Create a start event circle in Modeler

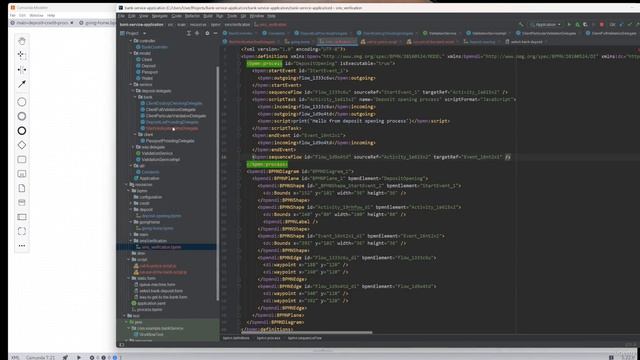pyautogui.click(x=22, y=102)
